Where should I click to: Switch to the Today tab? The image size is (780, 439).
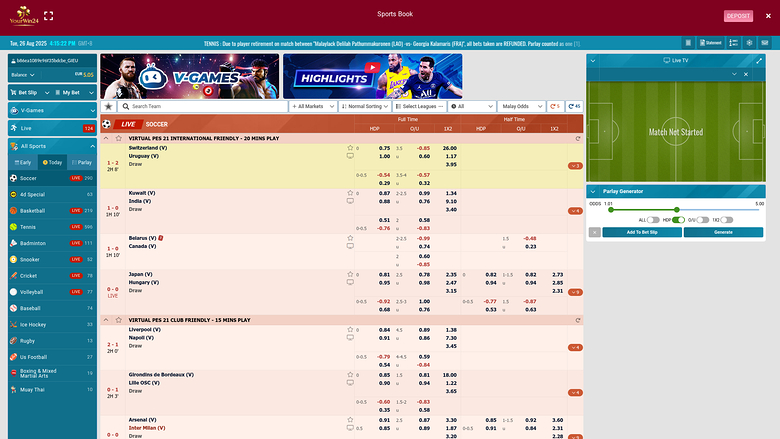point(52,162)
